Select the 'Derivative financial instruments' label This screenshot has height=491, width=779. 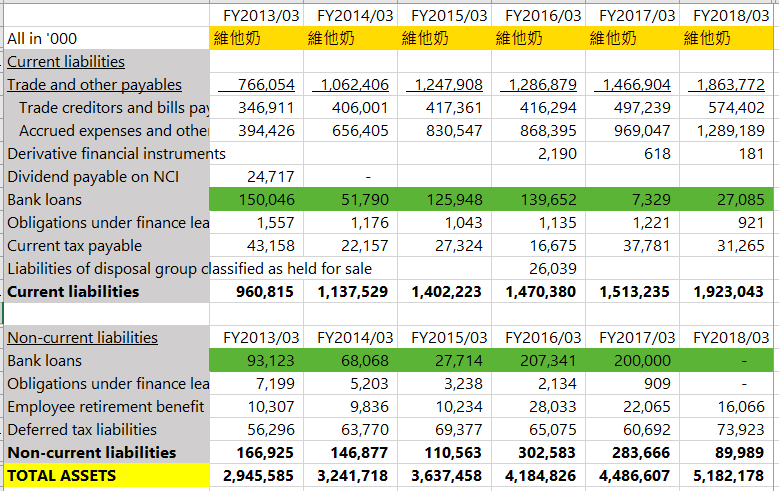(116, 154)
